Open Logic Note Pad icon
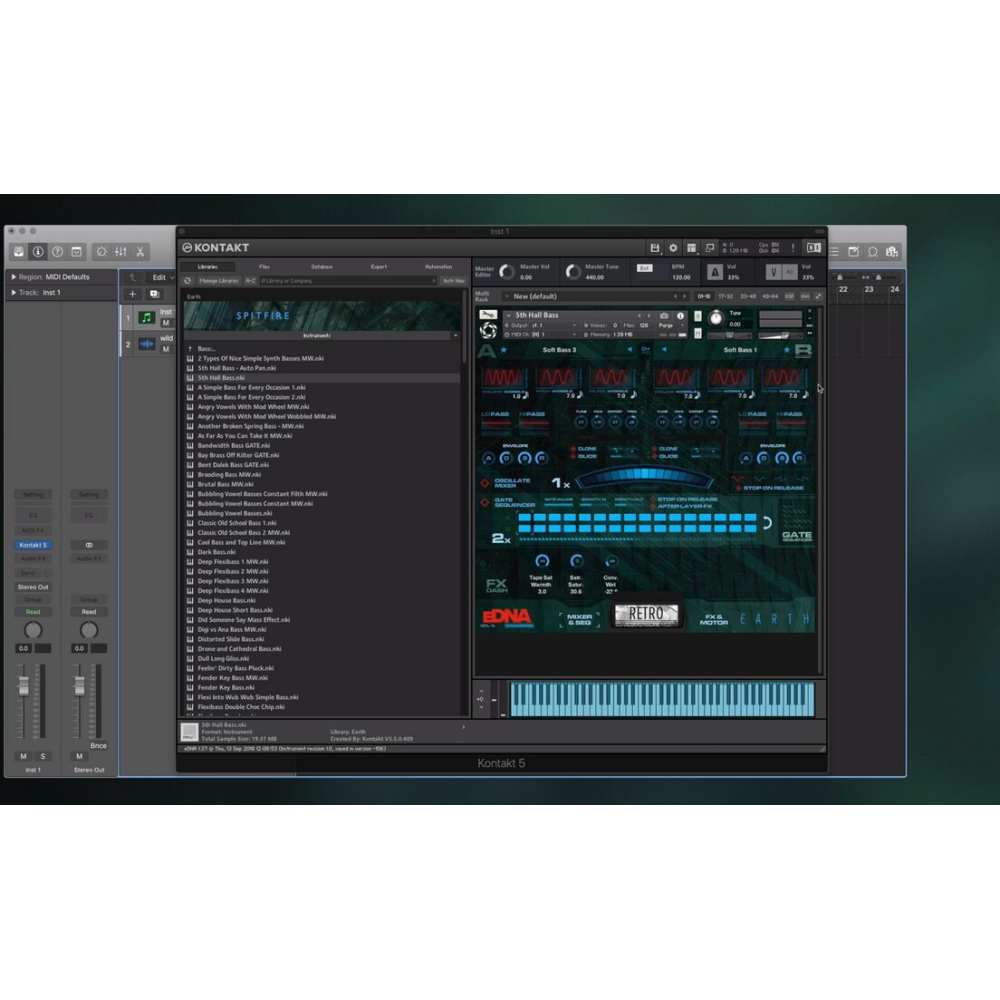 tap(853, 252)
